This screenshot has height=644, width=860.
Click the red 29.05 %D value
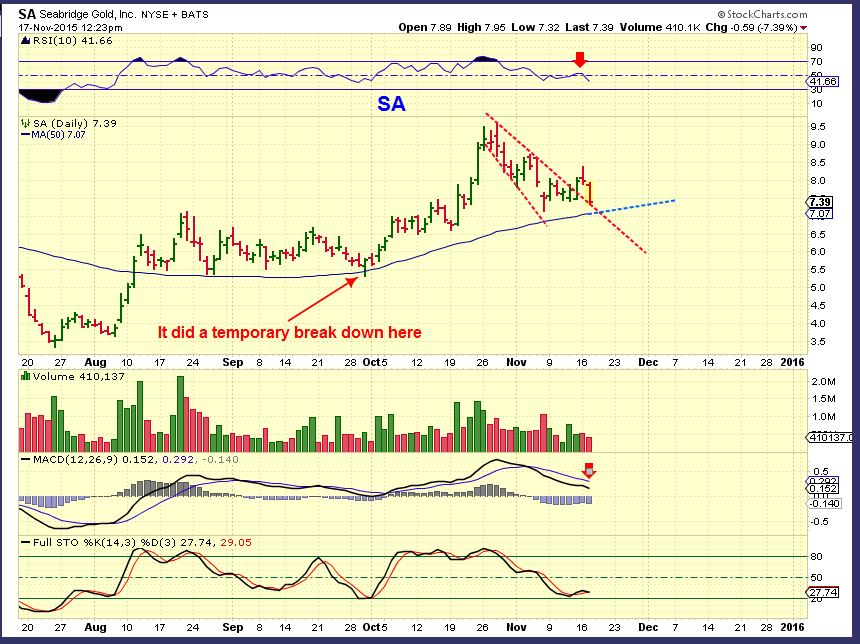point(236,543)
